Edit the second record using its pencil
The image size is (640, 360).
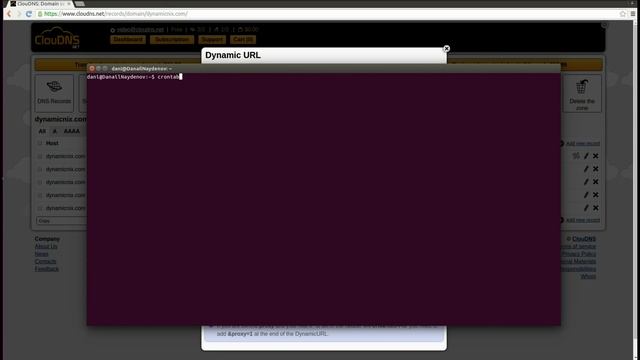[x=586, y=169]
